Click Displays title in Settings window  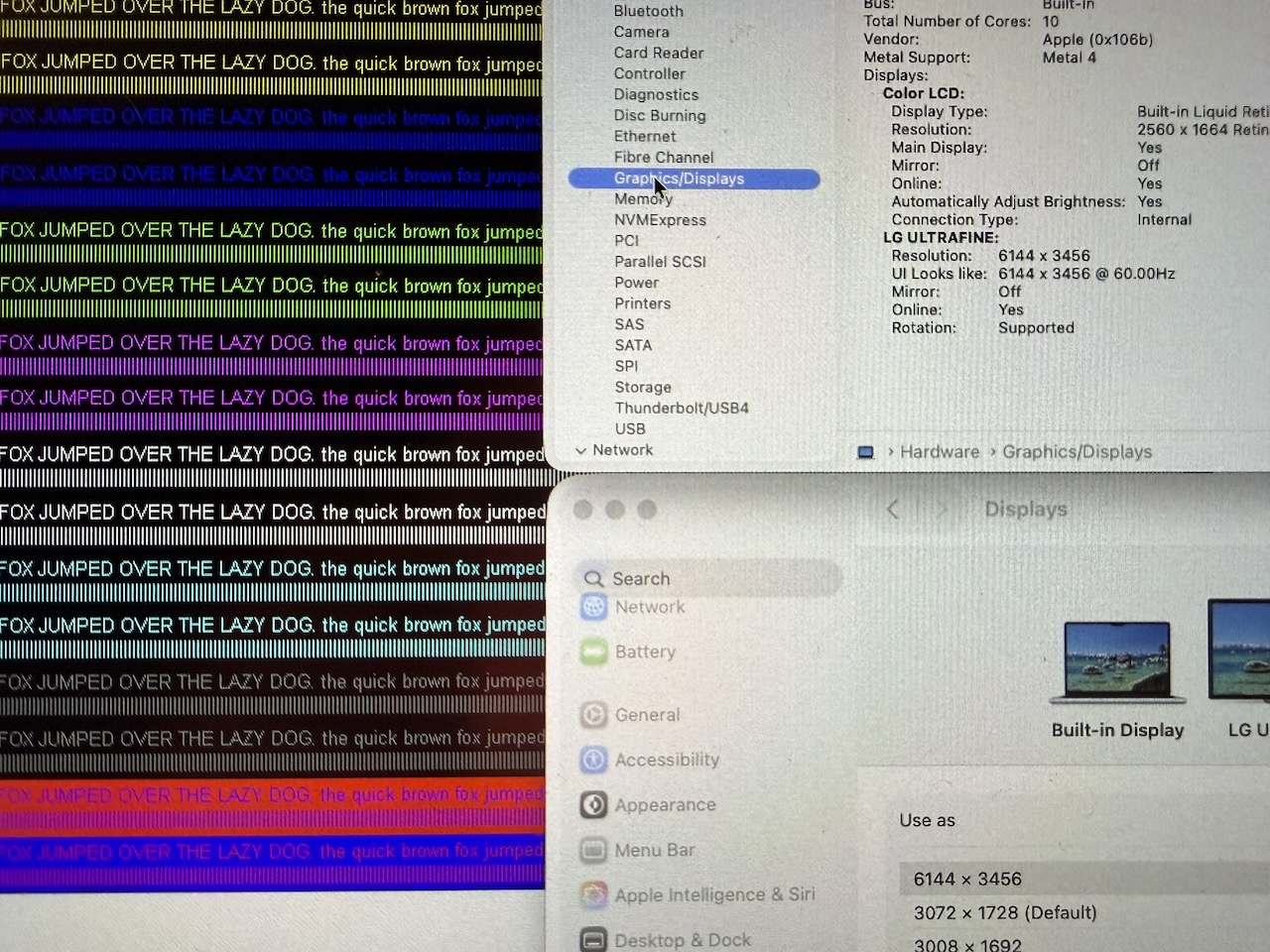(x=1026, y=509)
